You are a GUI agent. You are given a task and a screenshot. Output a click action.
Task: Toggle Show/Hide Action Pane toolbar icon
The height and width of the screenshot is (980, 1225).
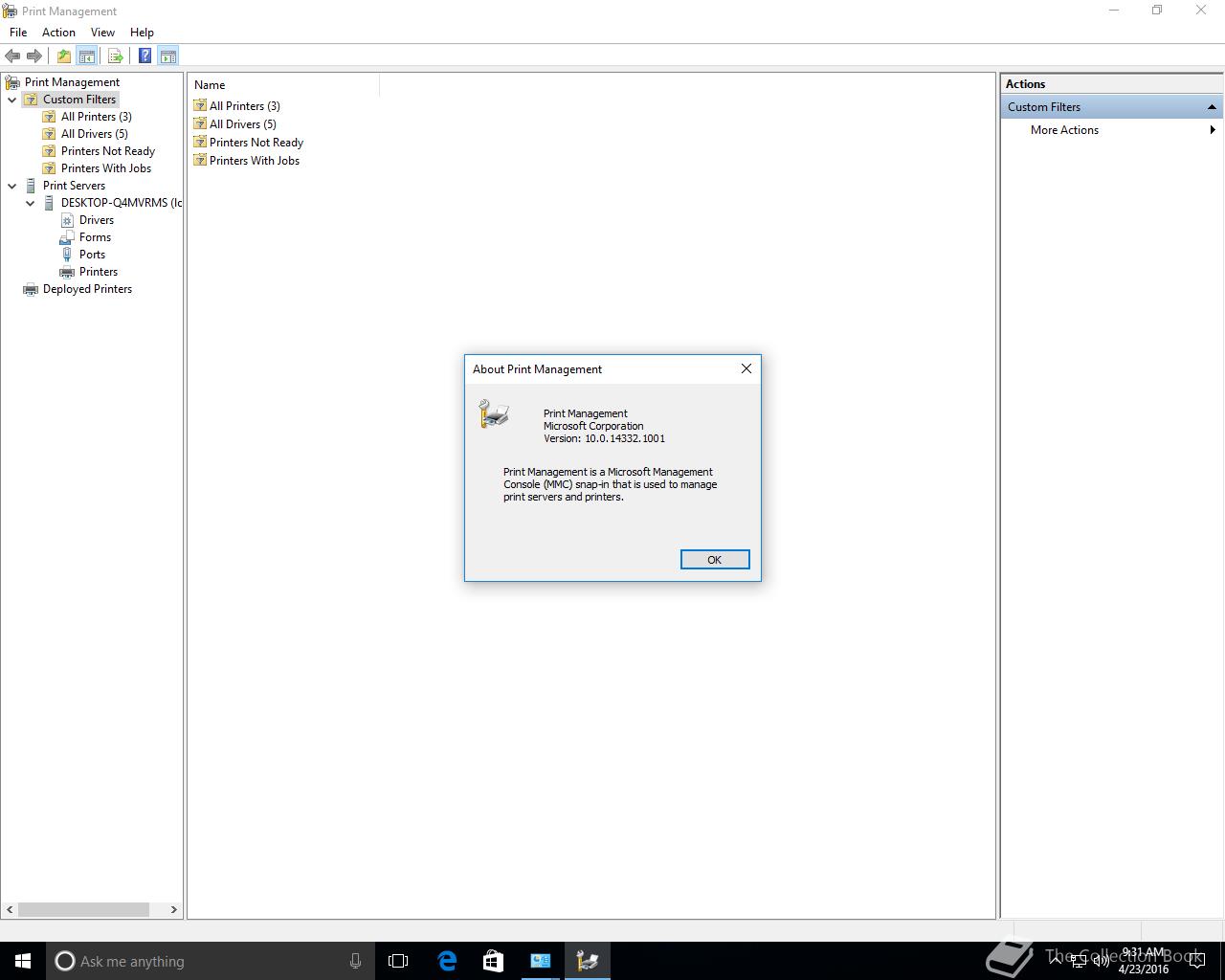point(167,56)
